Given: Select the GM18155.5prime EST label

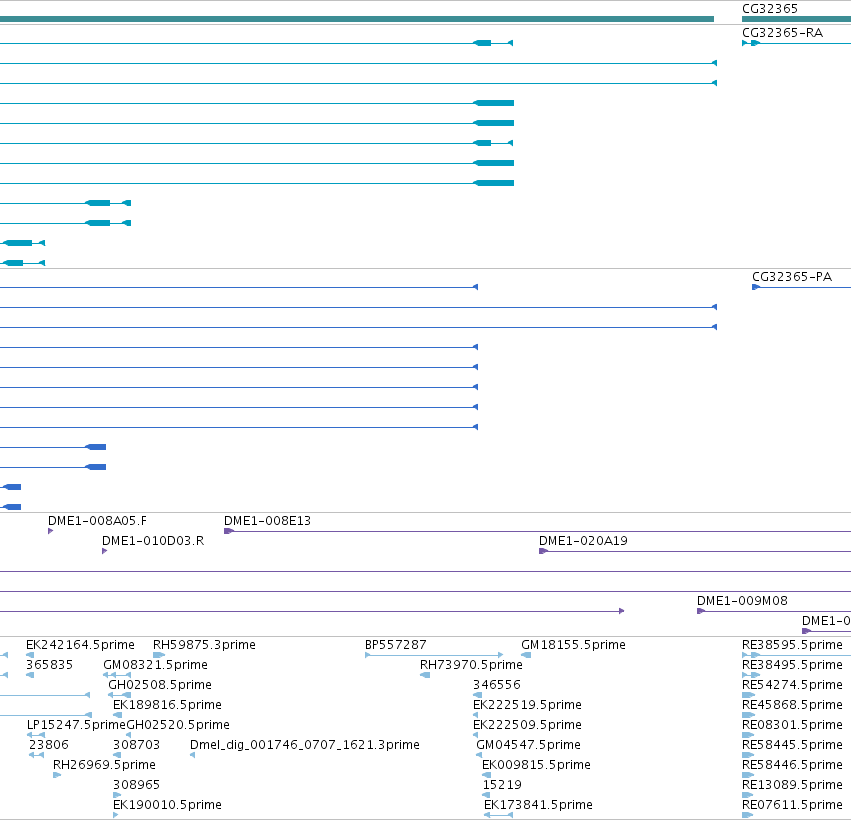Looking at the screenshot, I should pos(573,645).
